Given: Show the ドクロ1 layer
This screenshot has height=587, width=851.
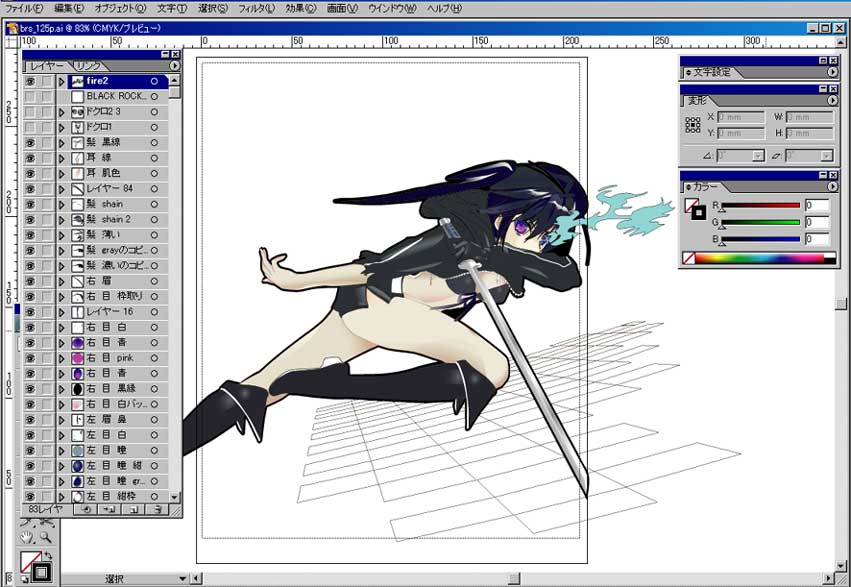Looking at the screenshot, I should pyautogui.click(x=30, y=127).
